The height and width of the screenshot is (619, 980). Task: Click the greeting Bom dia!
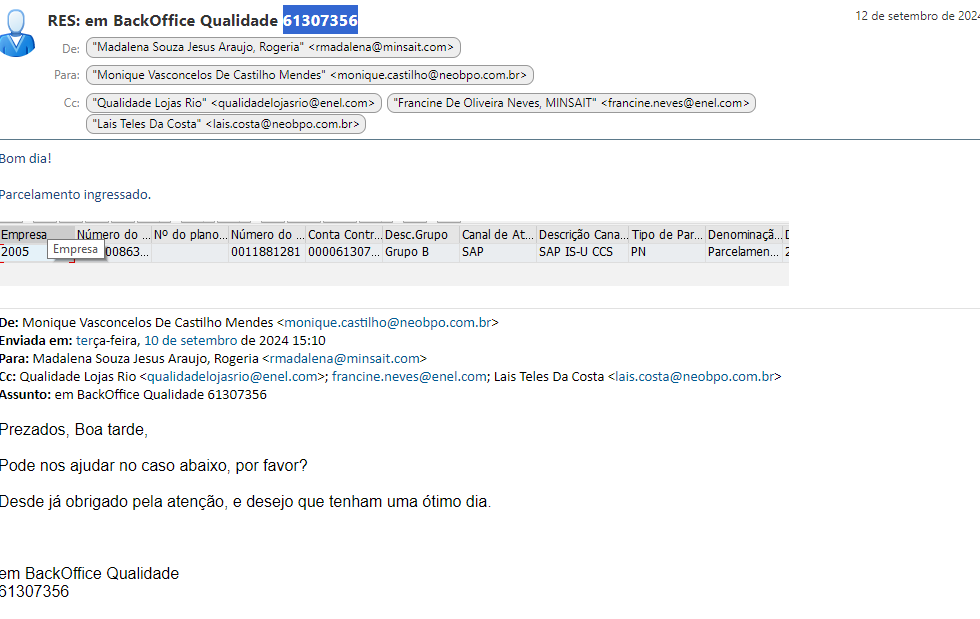pos(26,158)
